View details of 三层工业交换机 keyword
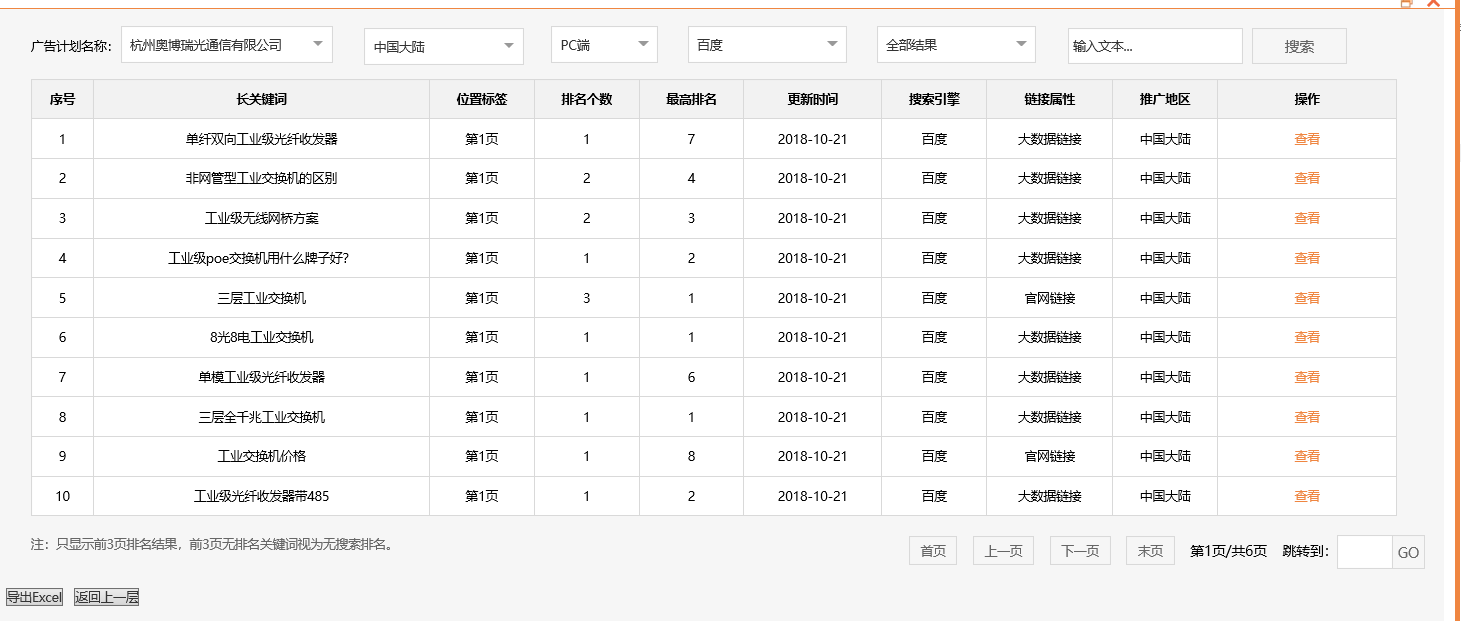Viewport: 1461px width, 621px height. click(x=1307, y=297)
